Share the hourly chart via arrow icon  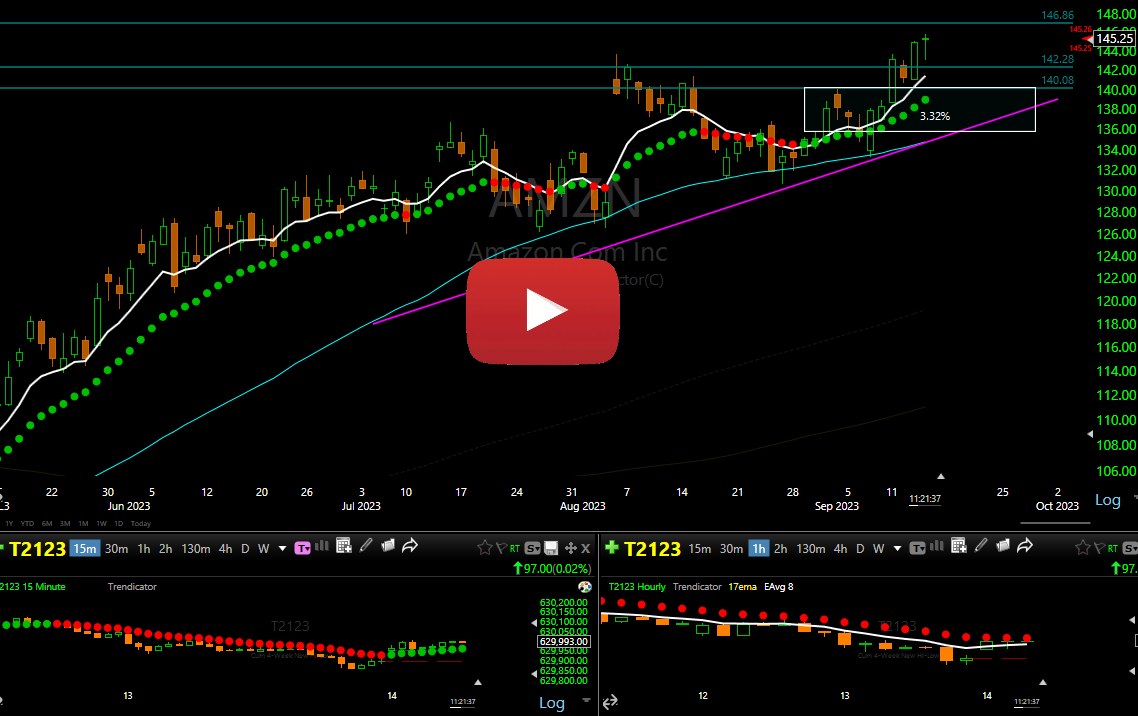point(1025,546)
